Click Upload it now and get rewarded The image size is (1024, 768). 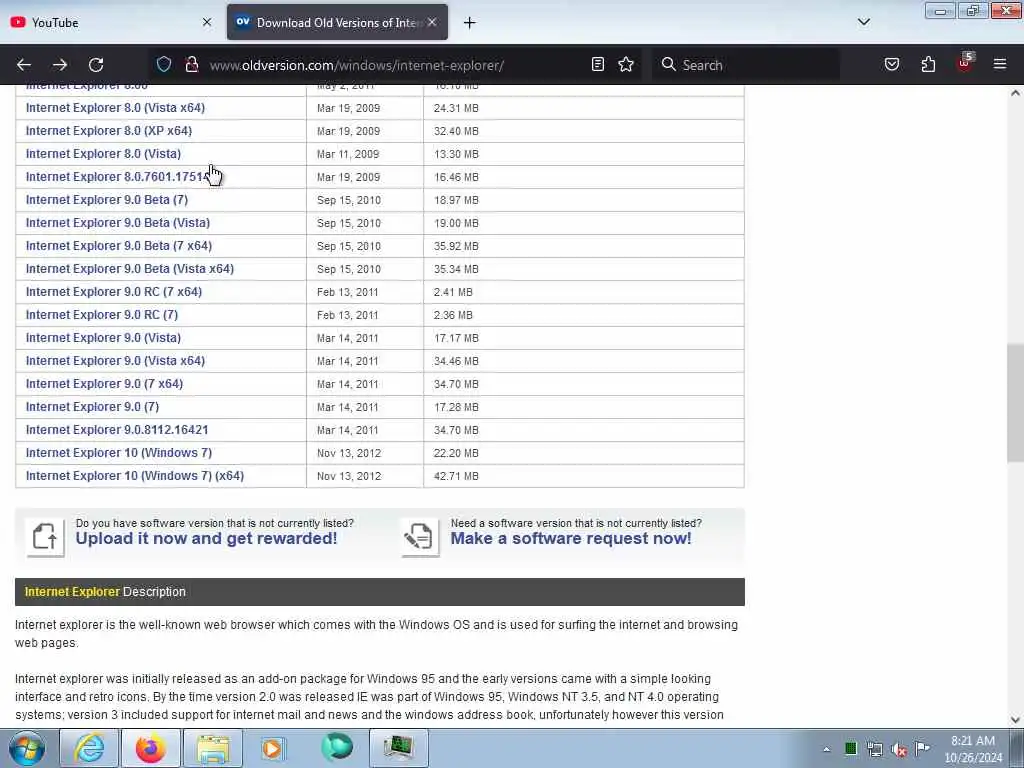206,538
